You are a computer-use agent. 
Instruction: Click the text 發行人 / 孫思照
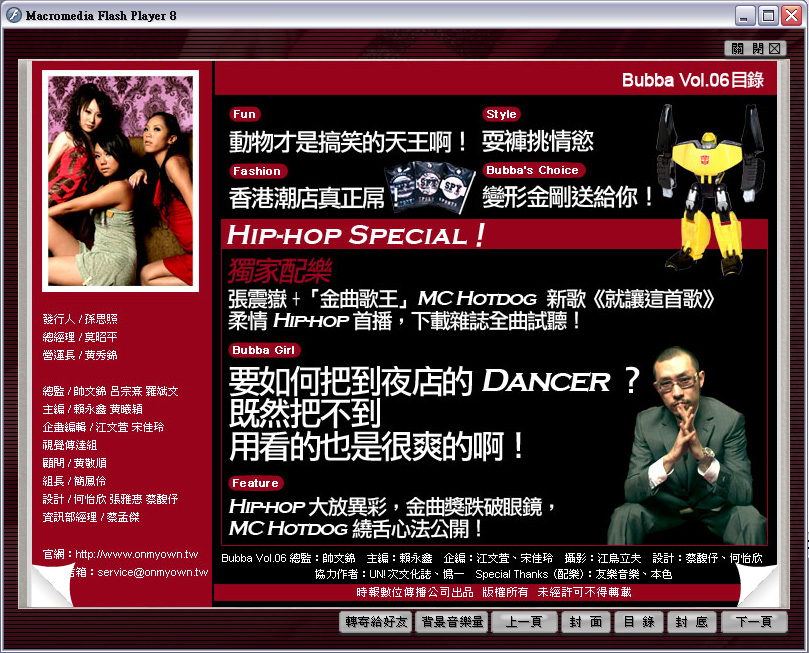click(80, 319)
